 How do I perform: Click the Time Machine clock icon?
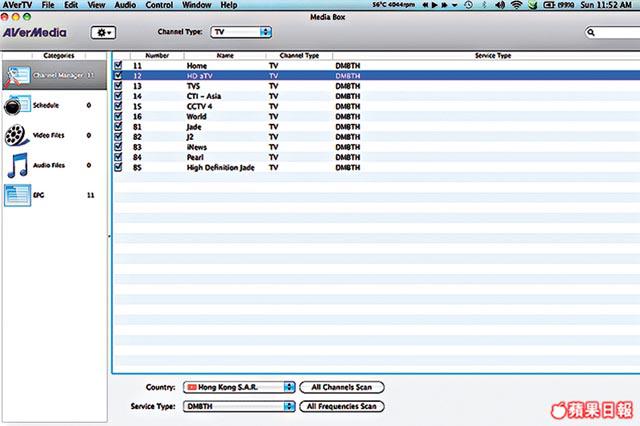(469, 5)
